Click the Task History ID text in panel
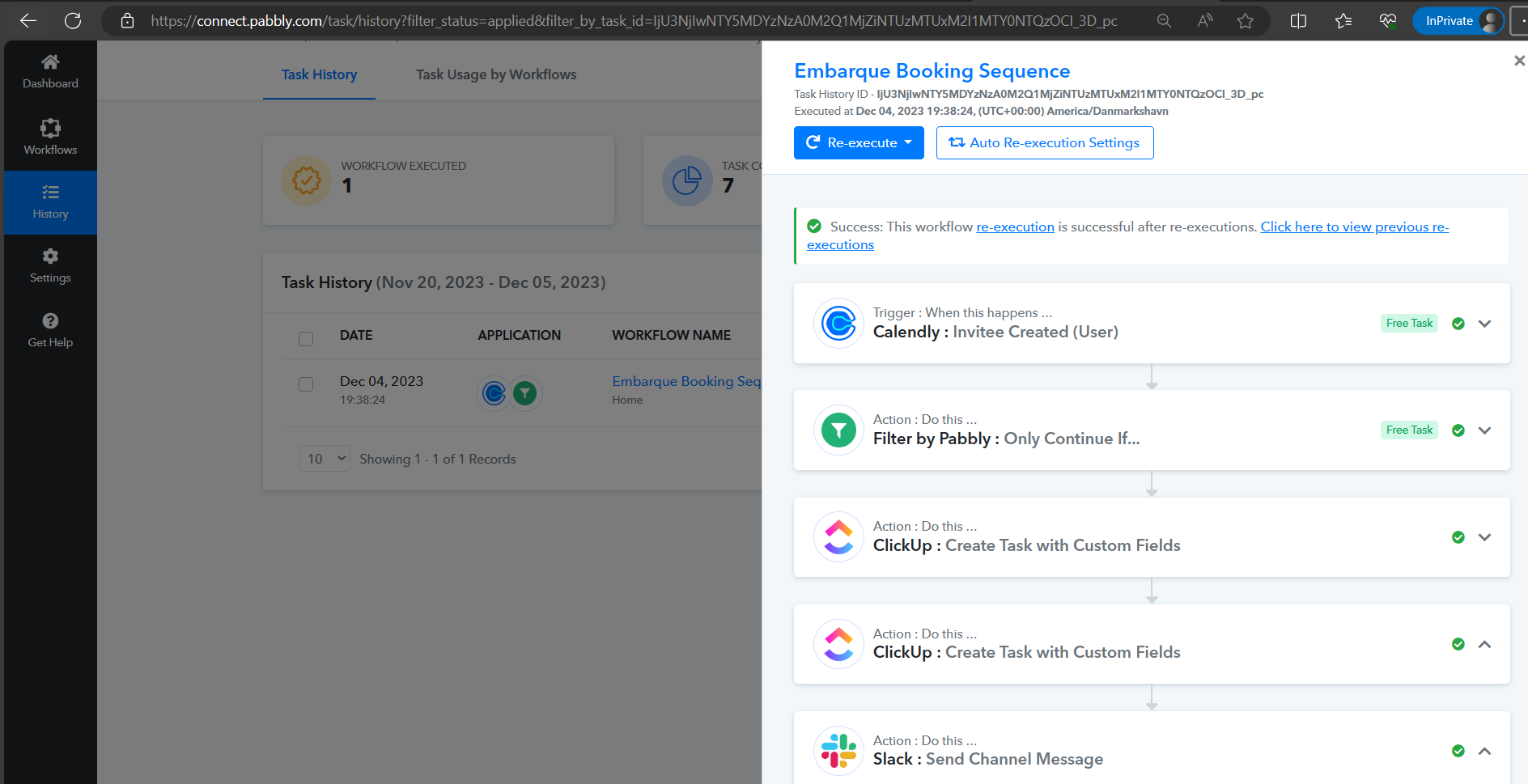 (x=1029, y=94)
